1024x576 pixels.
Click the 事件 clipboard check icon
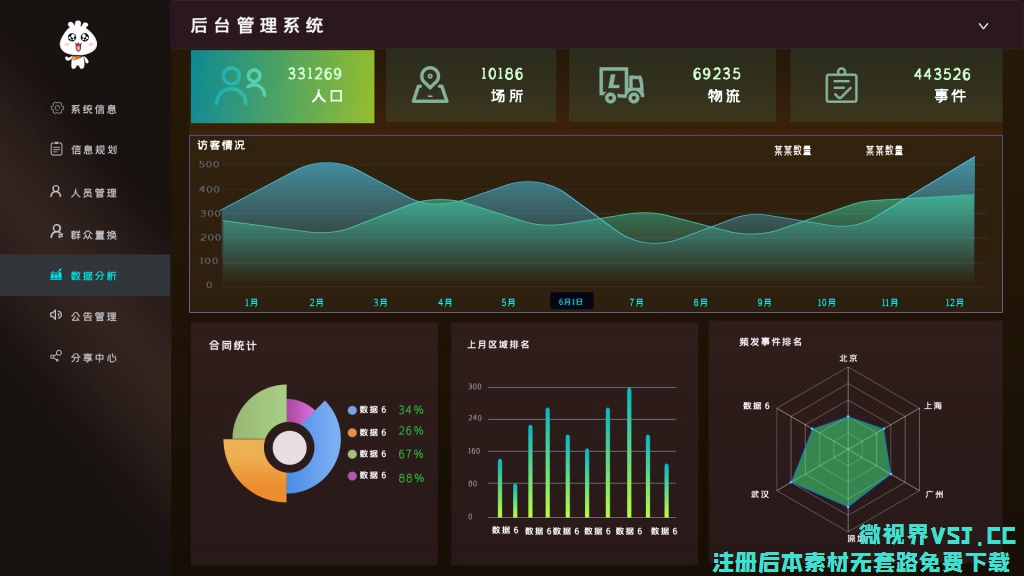(x=841, y=86)
